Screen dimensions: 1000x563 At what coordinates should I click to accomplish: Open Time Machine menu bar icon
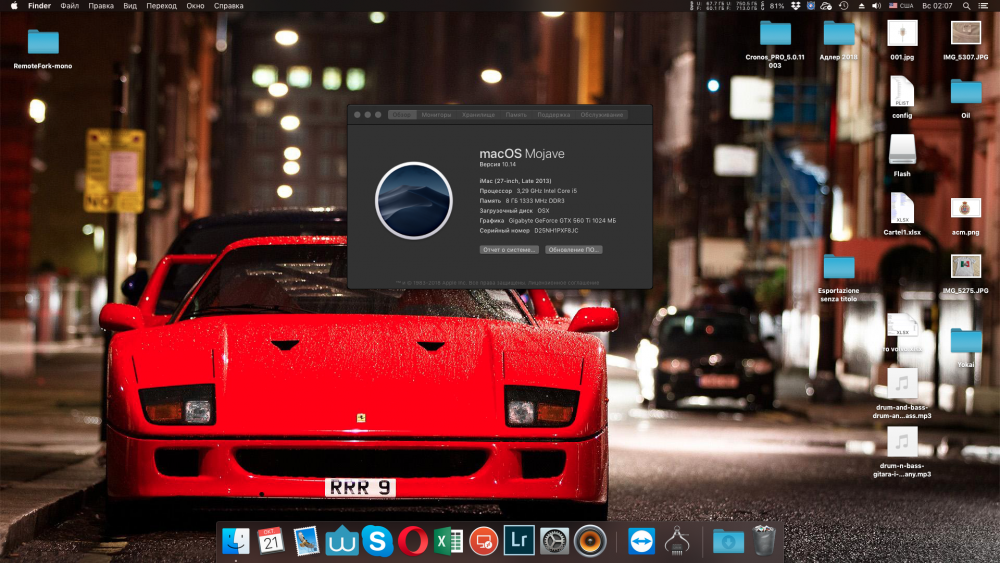(844, 6)
